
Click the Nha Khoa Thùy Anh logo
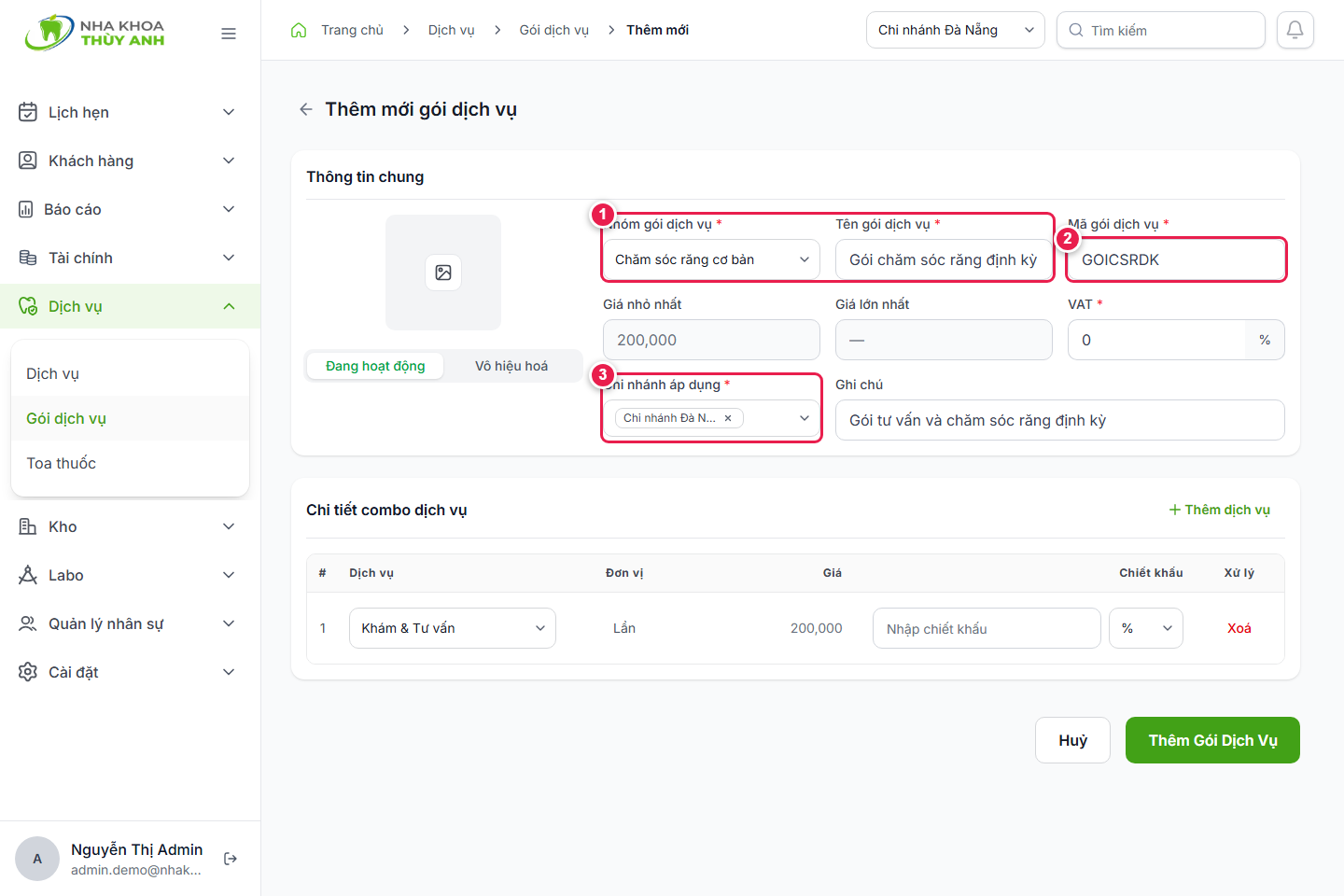(x=94, y=33)
